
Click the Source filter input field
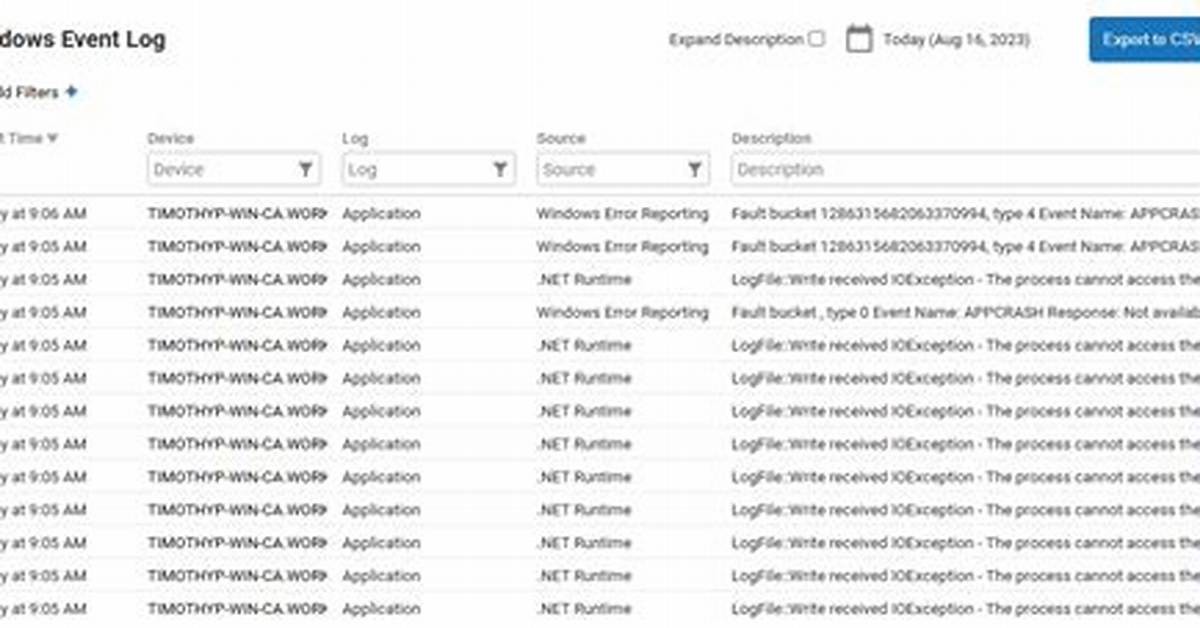(x=623, y=169)
